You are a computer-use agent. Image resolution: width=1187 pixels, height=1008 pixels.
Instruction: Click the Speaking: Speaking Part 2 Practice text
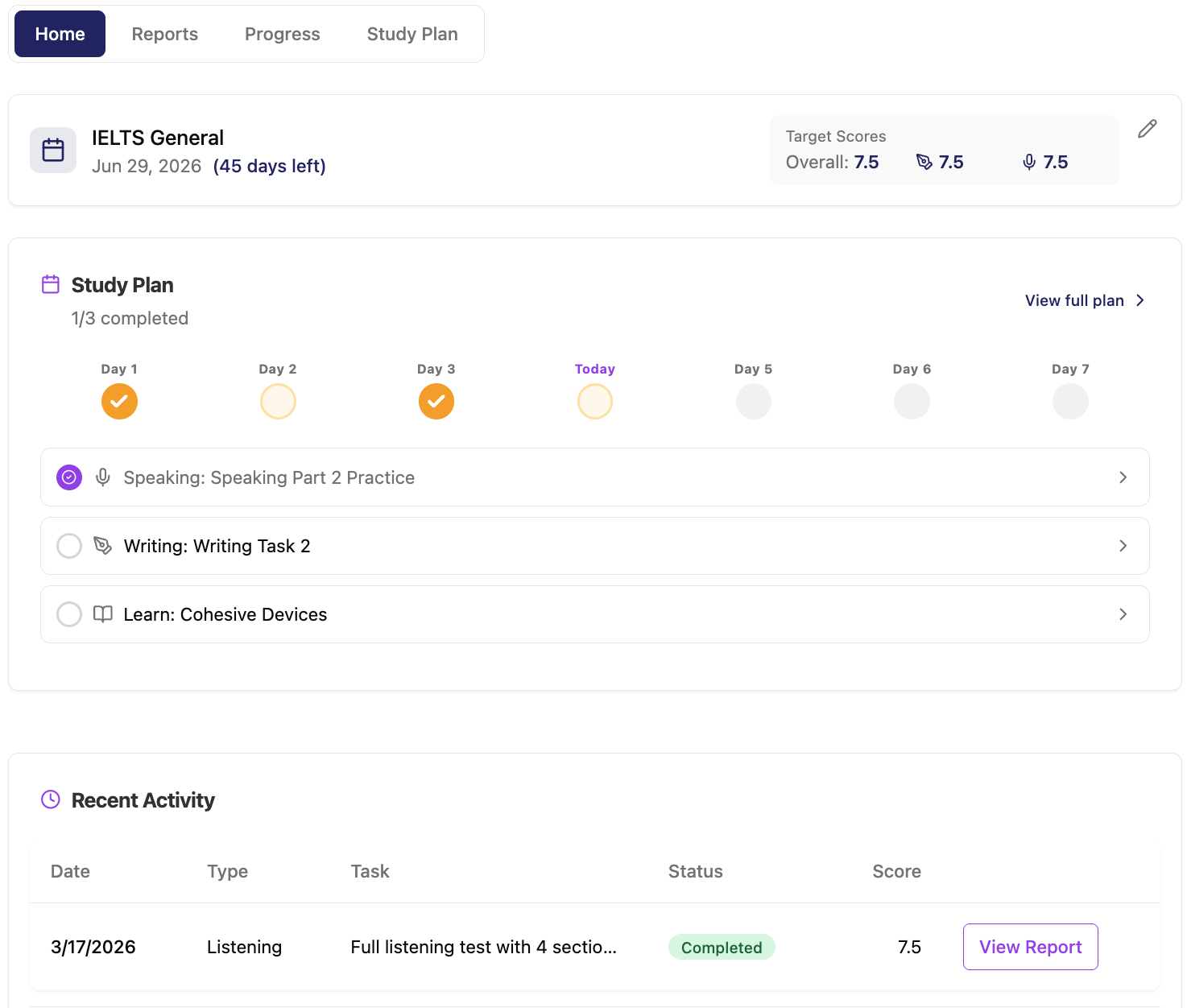tap(269, 477)
